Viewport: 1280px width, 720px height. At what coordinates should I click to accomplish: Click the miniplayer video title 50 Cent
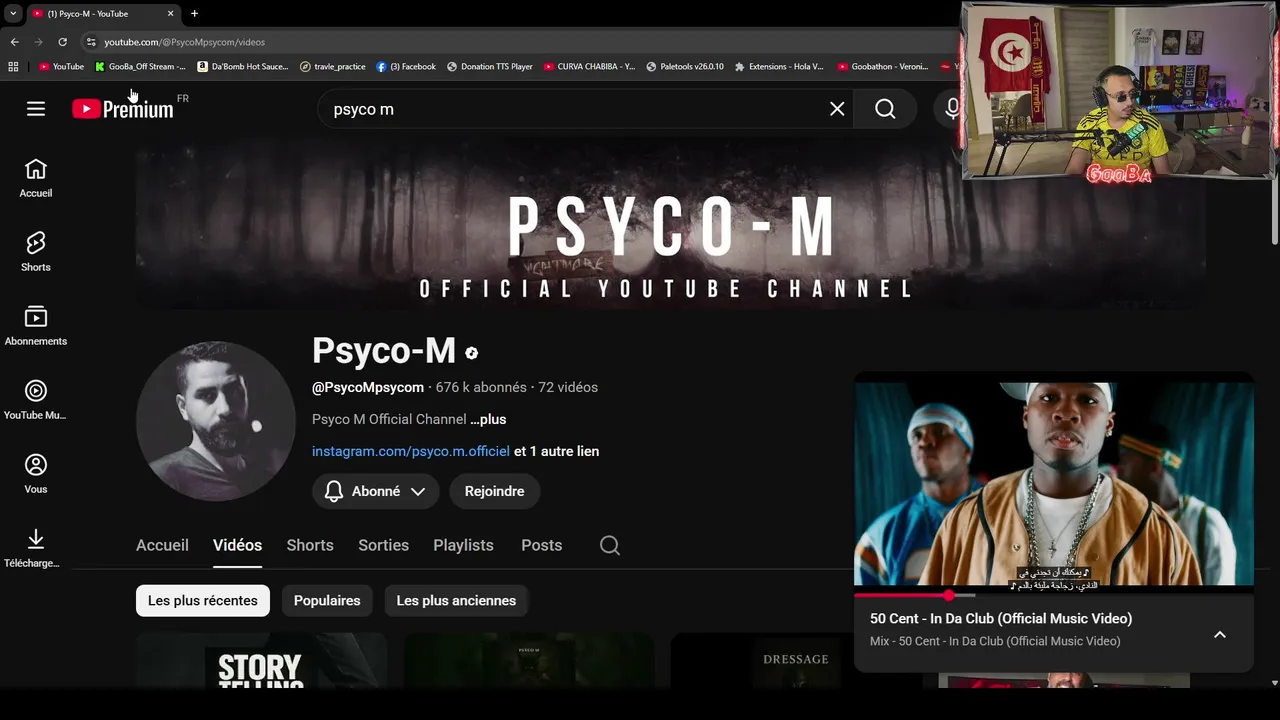point(1001,618)
